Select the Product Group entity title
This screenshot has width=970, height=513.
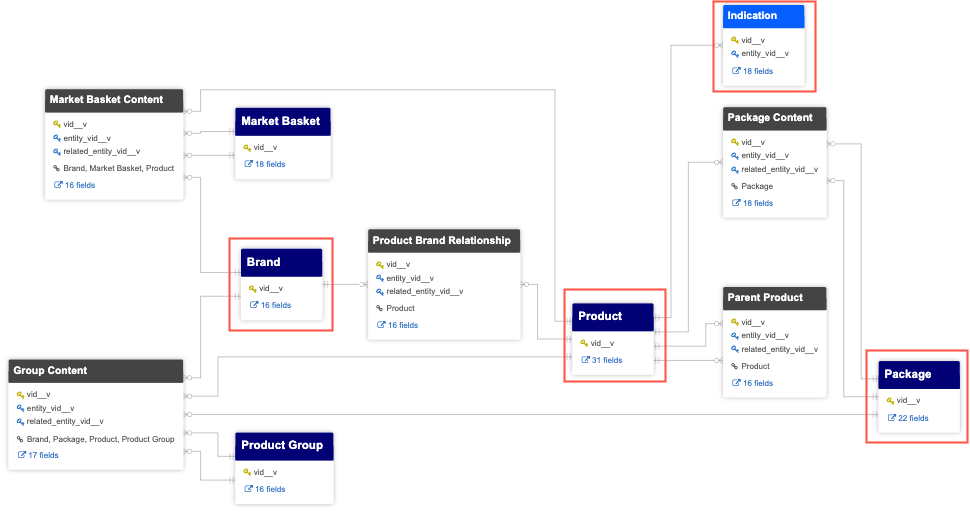[284, 446]
